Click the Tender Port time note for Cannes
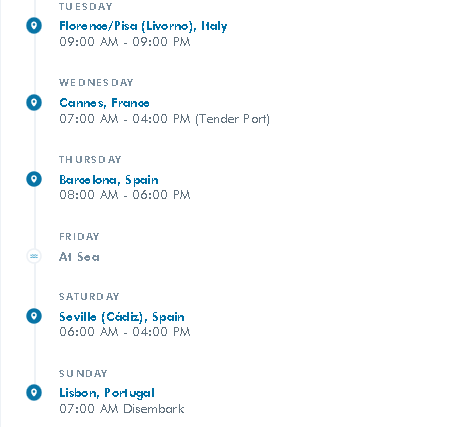The image size is (463, 427). tap(232, 119)
